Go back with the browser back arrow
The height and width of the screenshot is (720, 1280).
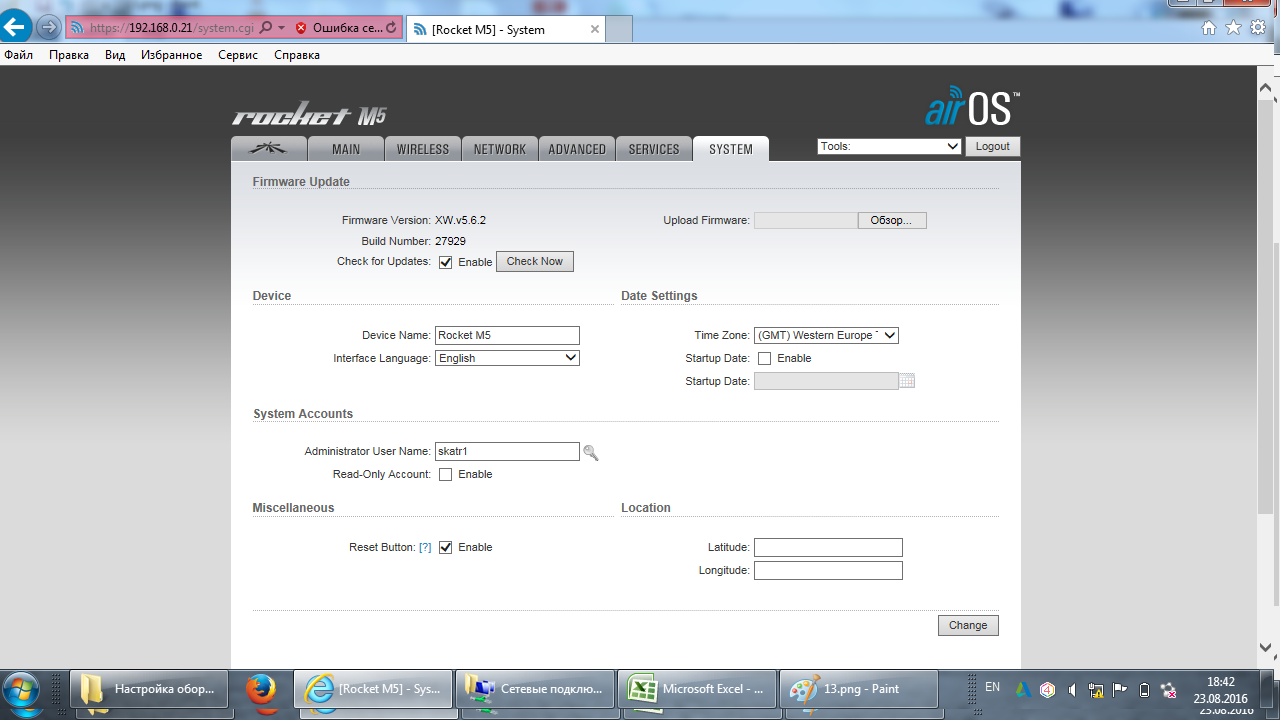[17, 27]
